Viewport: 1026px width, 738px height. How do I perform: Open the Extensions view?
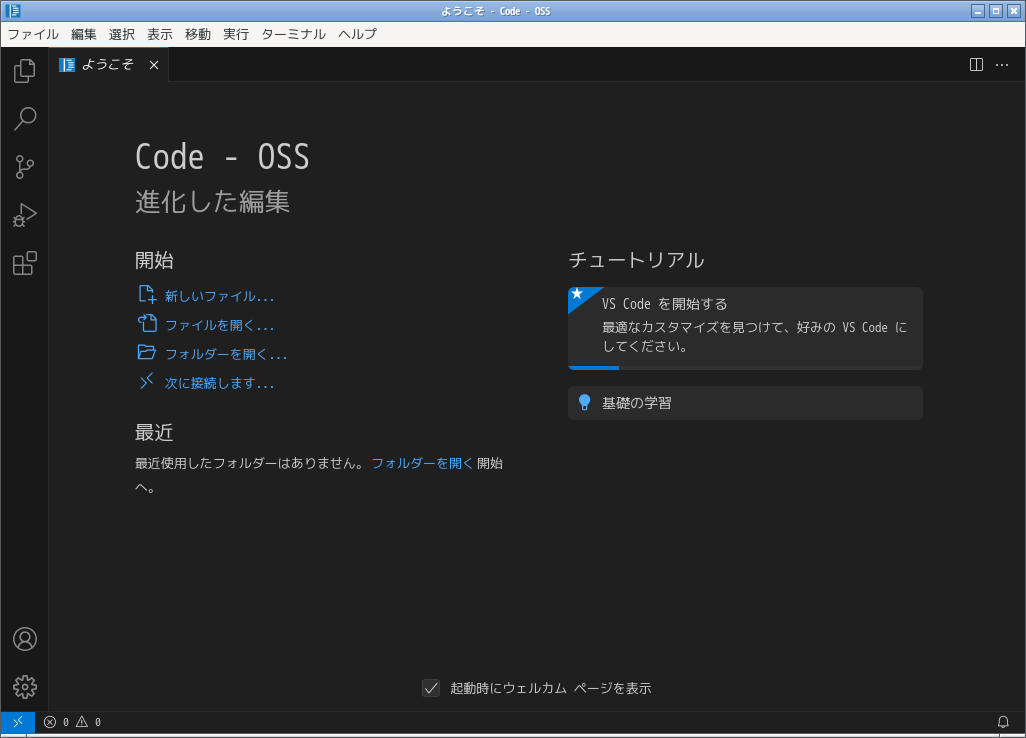click(x=24, y=263)
